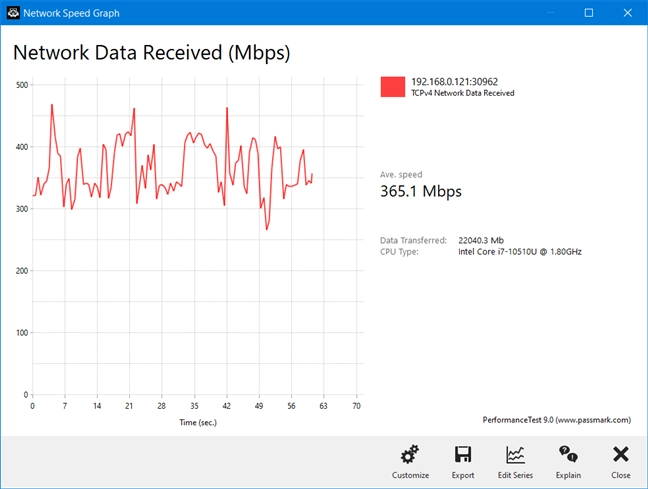Open the Edit Series chart icon

click(x=515, y=454)
